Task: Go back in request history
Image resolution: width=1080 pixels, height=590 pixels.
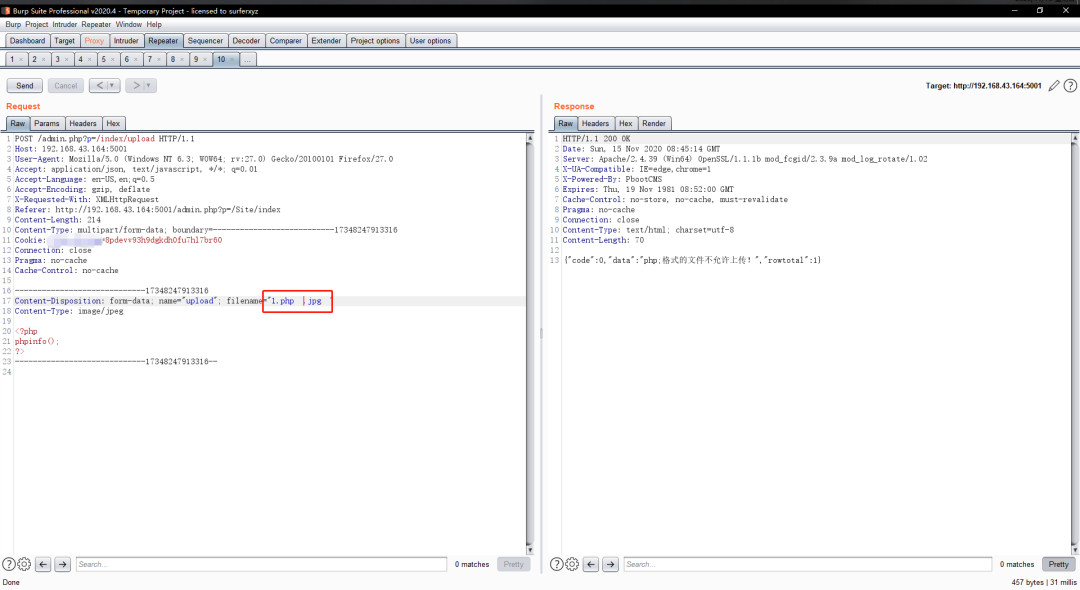Action: coord(100,85)
